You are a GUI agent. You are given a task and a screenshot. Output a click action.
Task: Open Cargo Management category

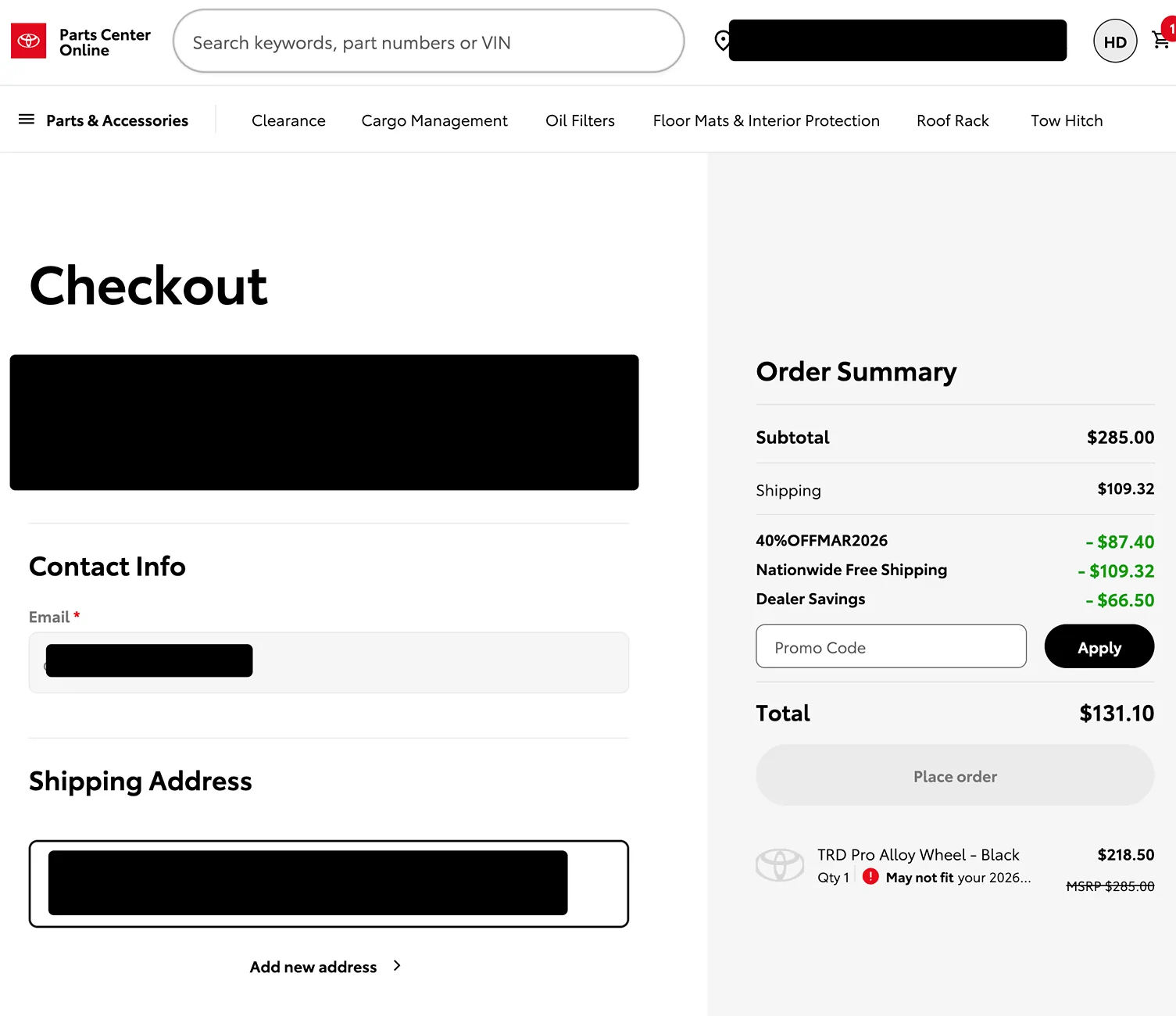(x=434, y=120)
